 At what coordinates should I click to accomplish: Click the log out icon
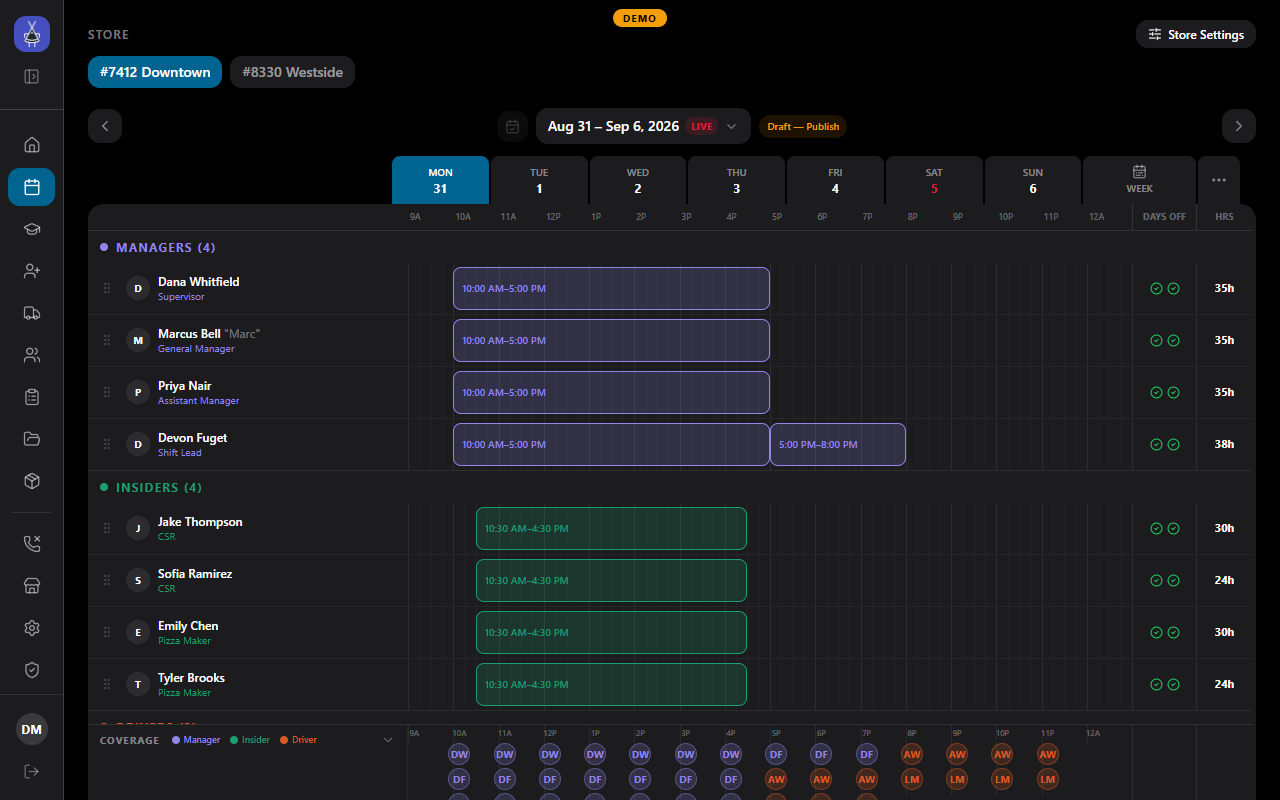point(32,771)
